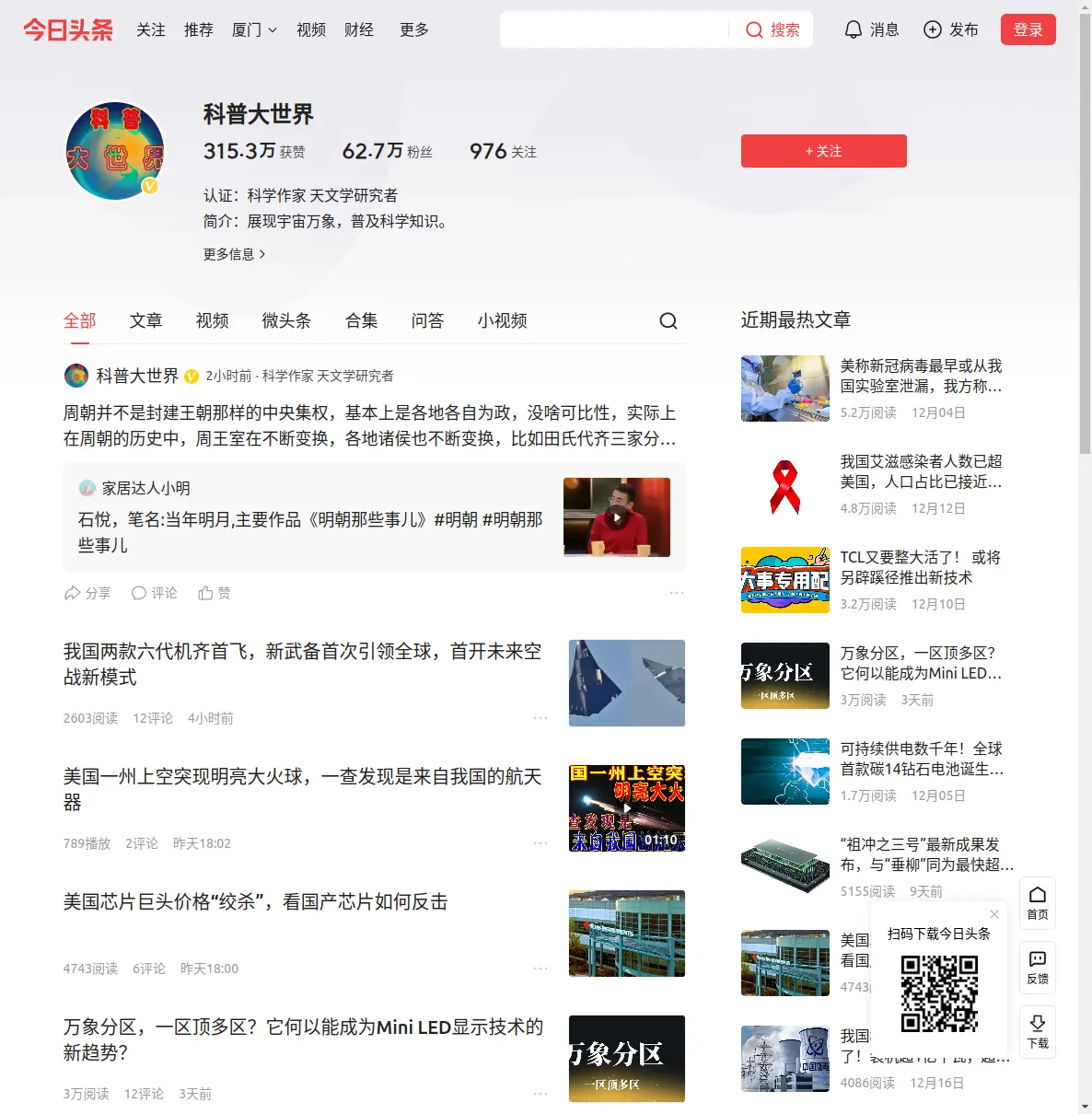Close the QR code download popup
Image resolution: width=1092 pixels, height=1114 pixels.
pos(994,914)
